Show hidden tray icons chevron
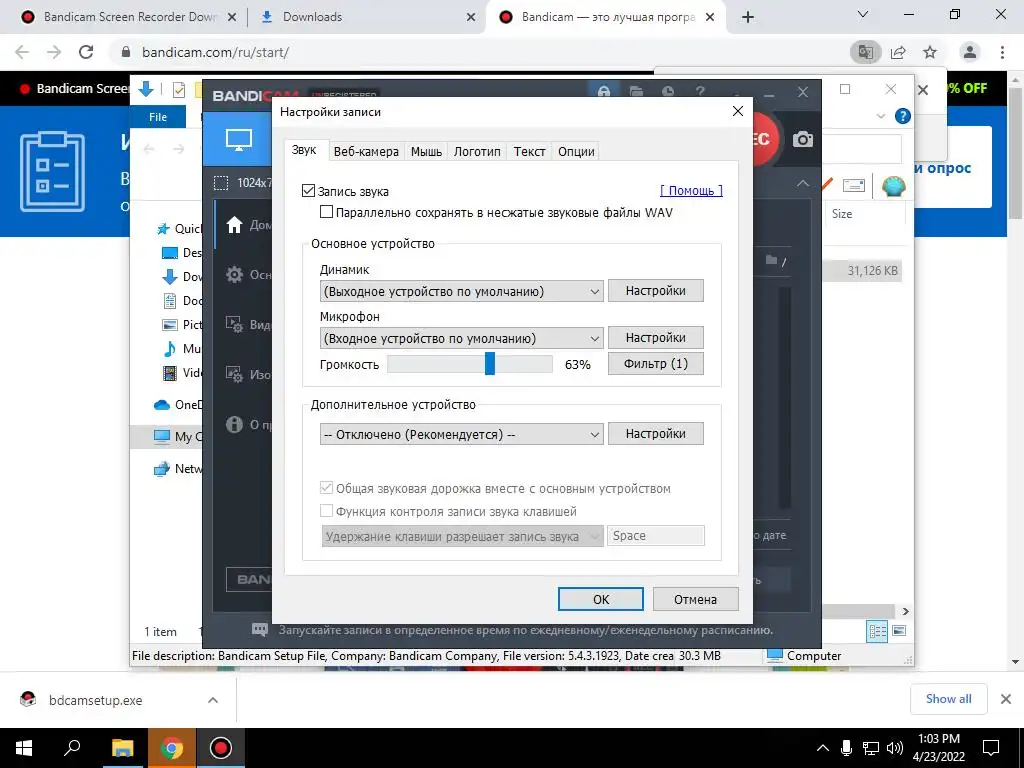The width and height of the screenshot is (1024, 768). pos(823,748)
